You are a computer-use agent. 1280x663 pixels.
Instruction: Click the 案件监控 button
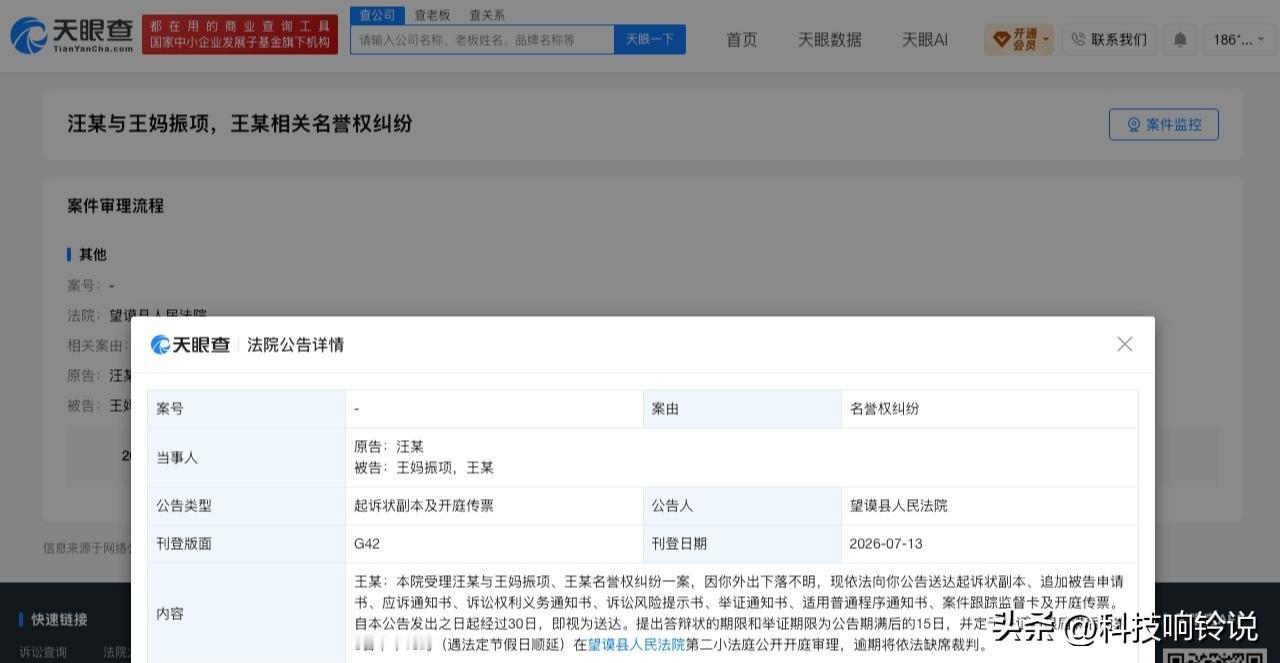tap(1163, 125)
